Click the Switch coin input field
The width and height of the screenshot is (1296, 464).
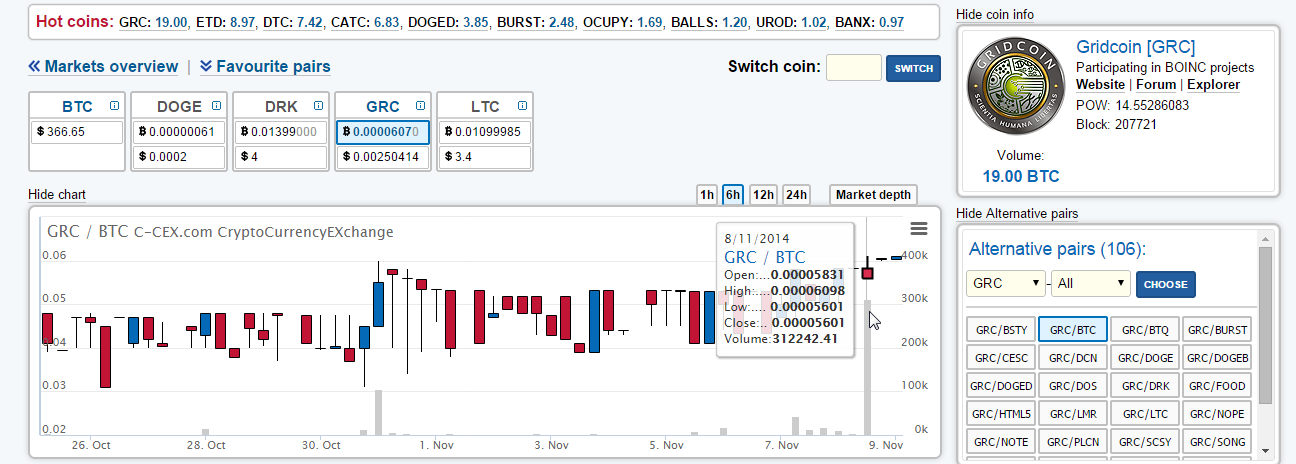point(854,68)
